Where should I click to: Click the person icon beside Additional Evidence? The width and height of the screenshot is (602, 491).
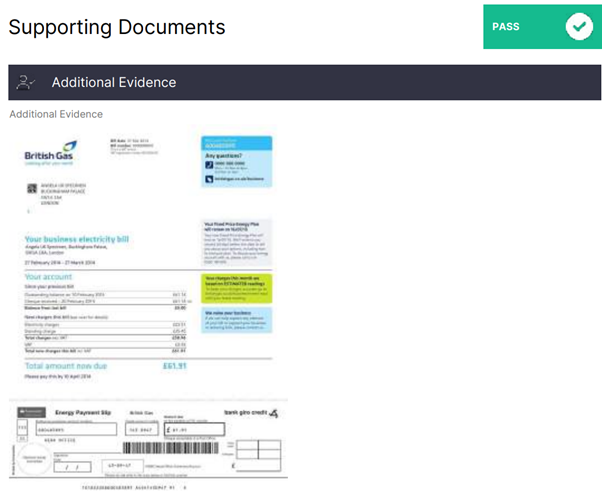25,83
